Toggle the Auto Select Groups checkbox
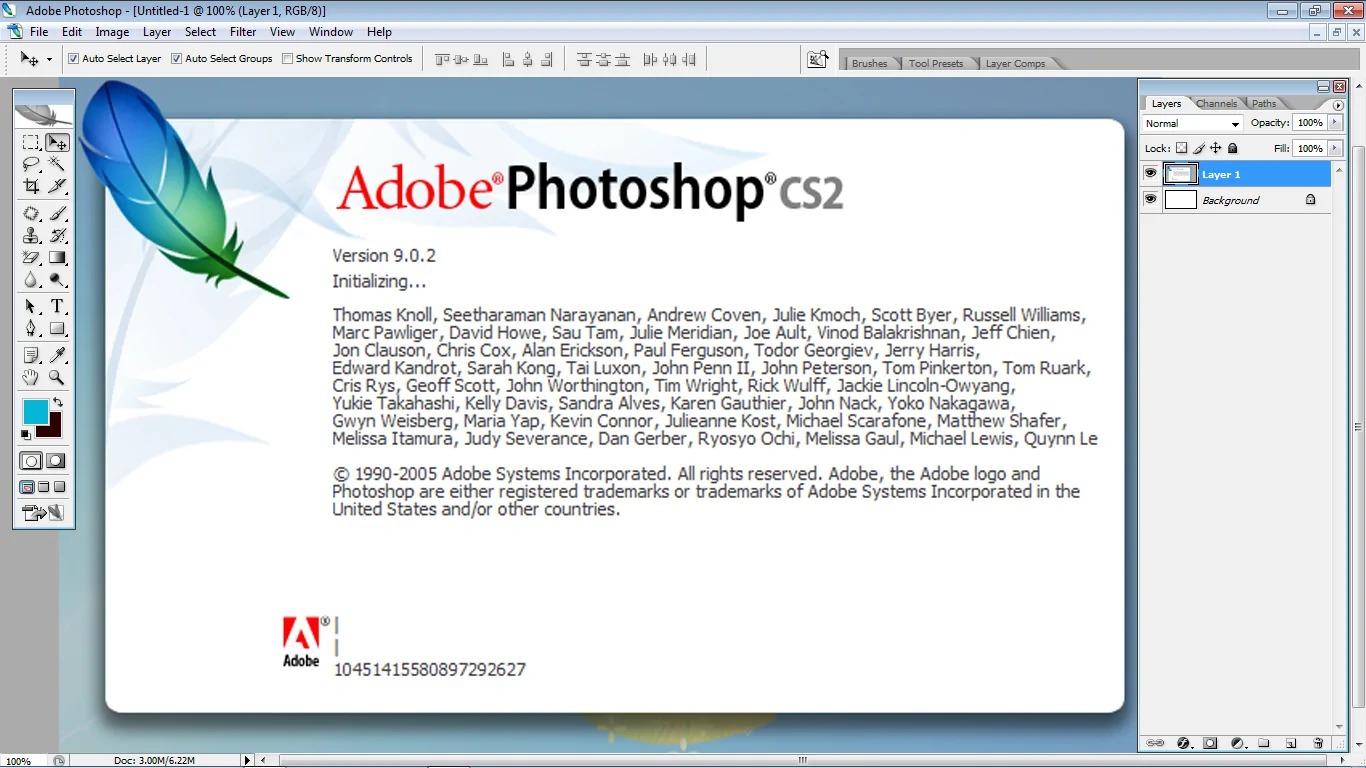This screenshot has height=768, width=1366. coord(176,59)
